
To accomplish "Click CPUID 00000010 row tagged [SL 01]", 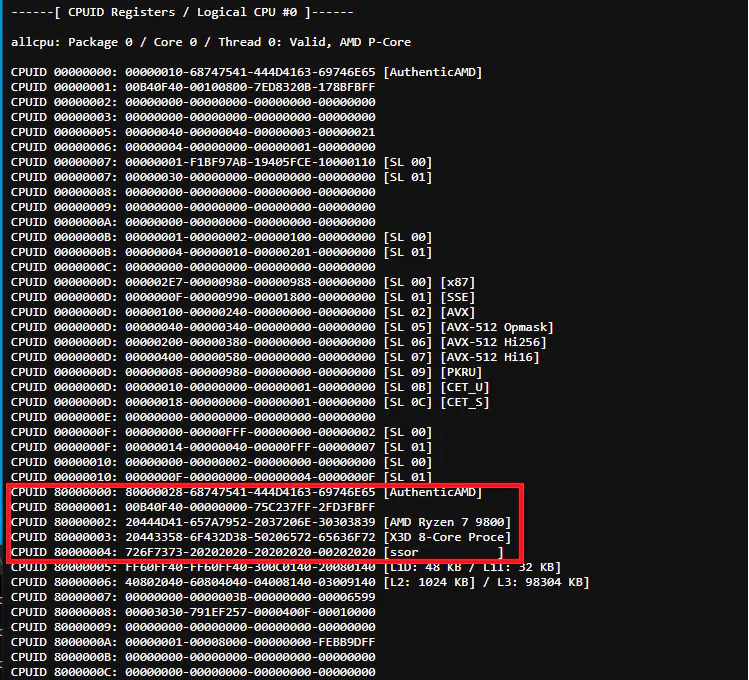I will click(222, 477).
